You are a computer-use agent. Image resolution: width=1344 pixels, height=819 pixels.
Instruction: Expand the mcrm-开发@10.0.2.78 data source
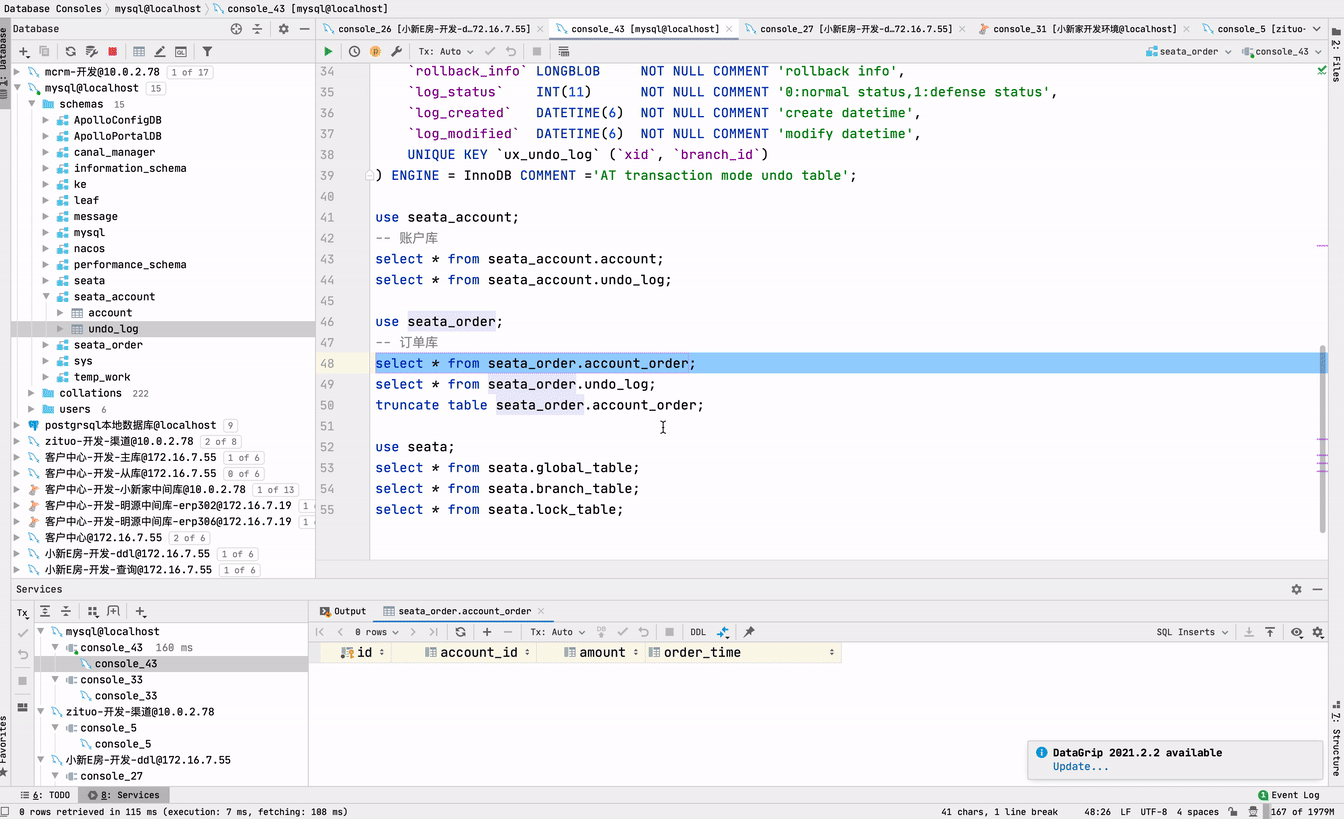coord(17,72)
